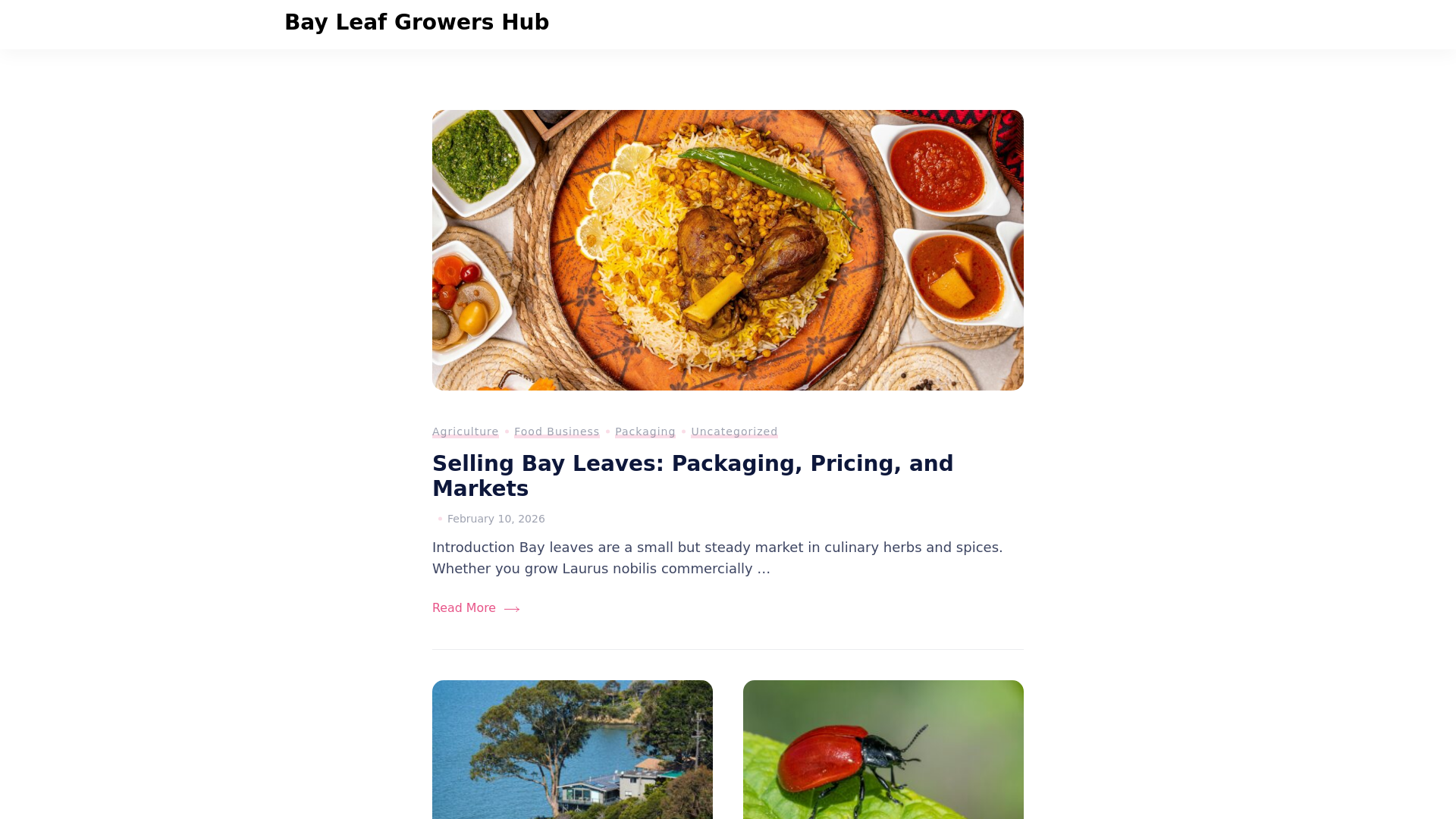Open the coastal tree post thumbnail
Screen dimensions: 1456x819
click(573, 749)
